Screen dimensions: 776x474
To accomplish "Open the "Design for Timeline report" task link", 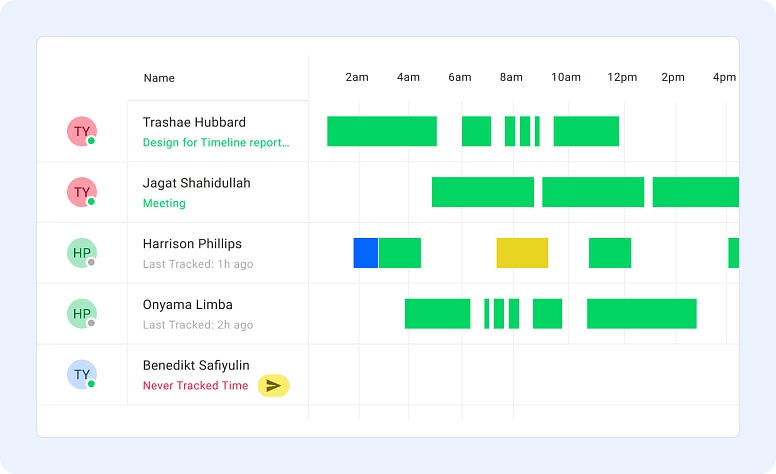I will pos(216,143).
